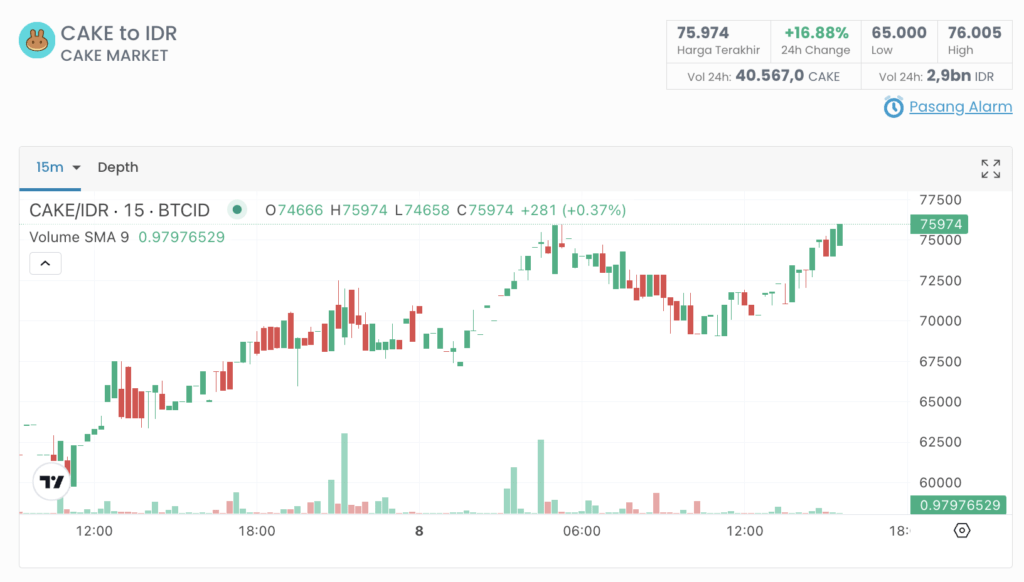The width and height of the screenshot is (1024, 582).
Task: Click the alarm clock icon
Action: click(x=893, y=107)
